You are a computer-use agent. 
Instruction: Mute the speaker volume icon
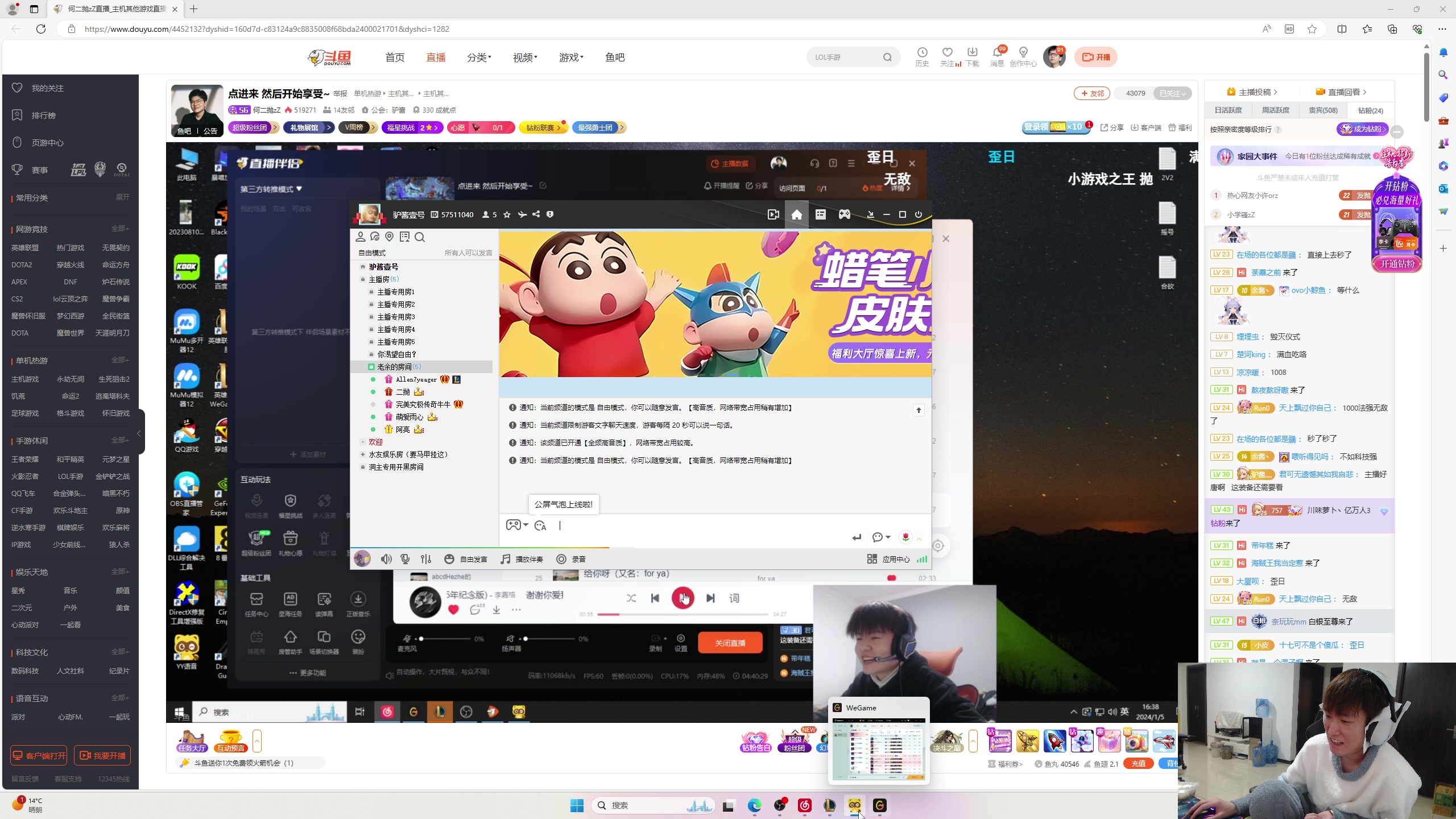386,559
